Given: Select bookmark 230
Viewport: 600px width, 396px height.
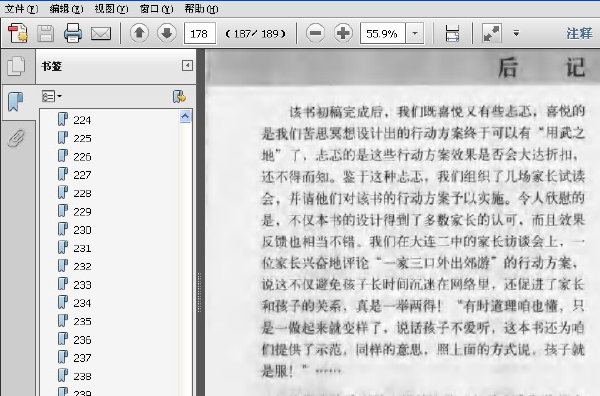Looking at the screenshot, I should click(75, 230).
